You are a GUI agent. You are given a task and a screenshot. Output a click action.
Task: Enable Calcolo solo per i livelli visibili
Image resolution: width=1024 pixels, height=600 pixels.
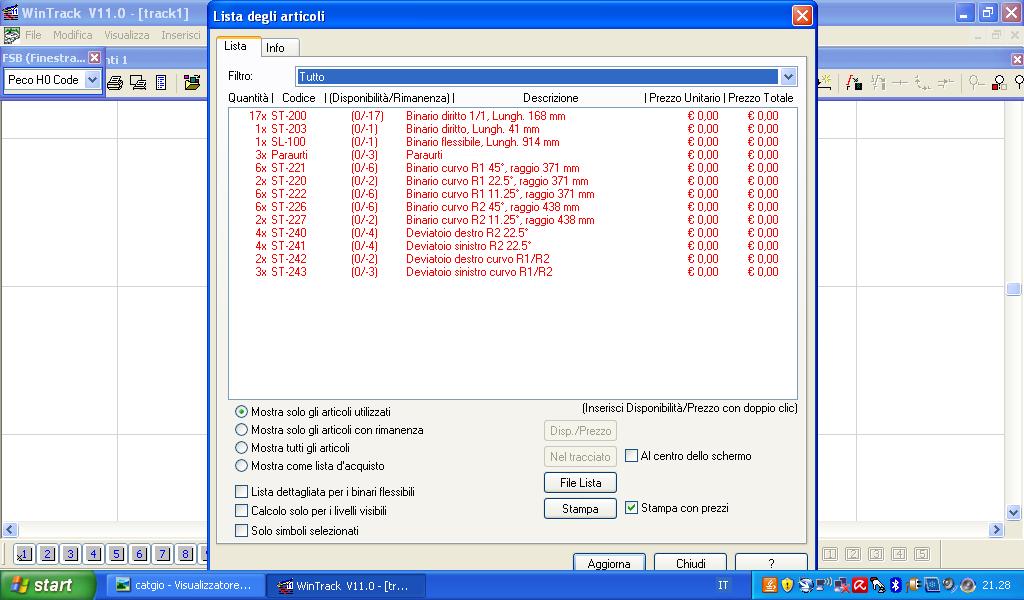point(242,511)
